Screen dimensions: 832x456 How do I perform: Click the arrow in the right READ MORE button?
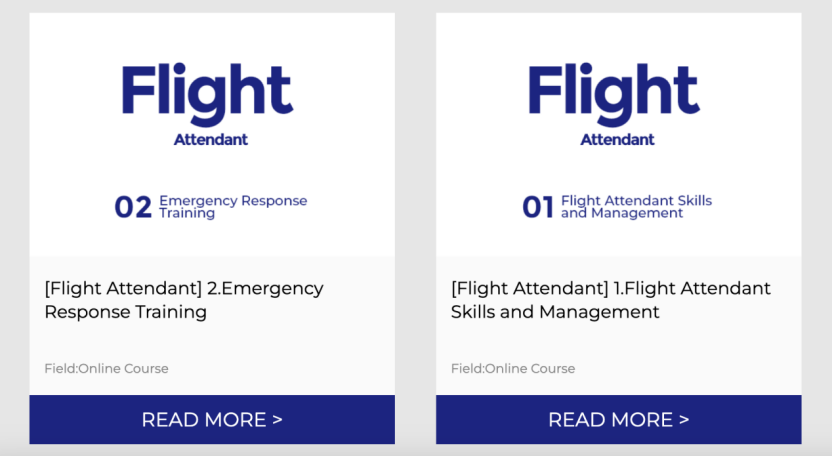(x=684, y=420)
